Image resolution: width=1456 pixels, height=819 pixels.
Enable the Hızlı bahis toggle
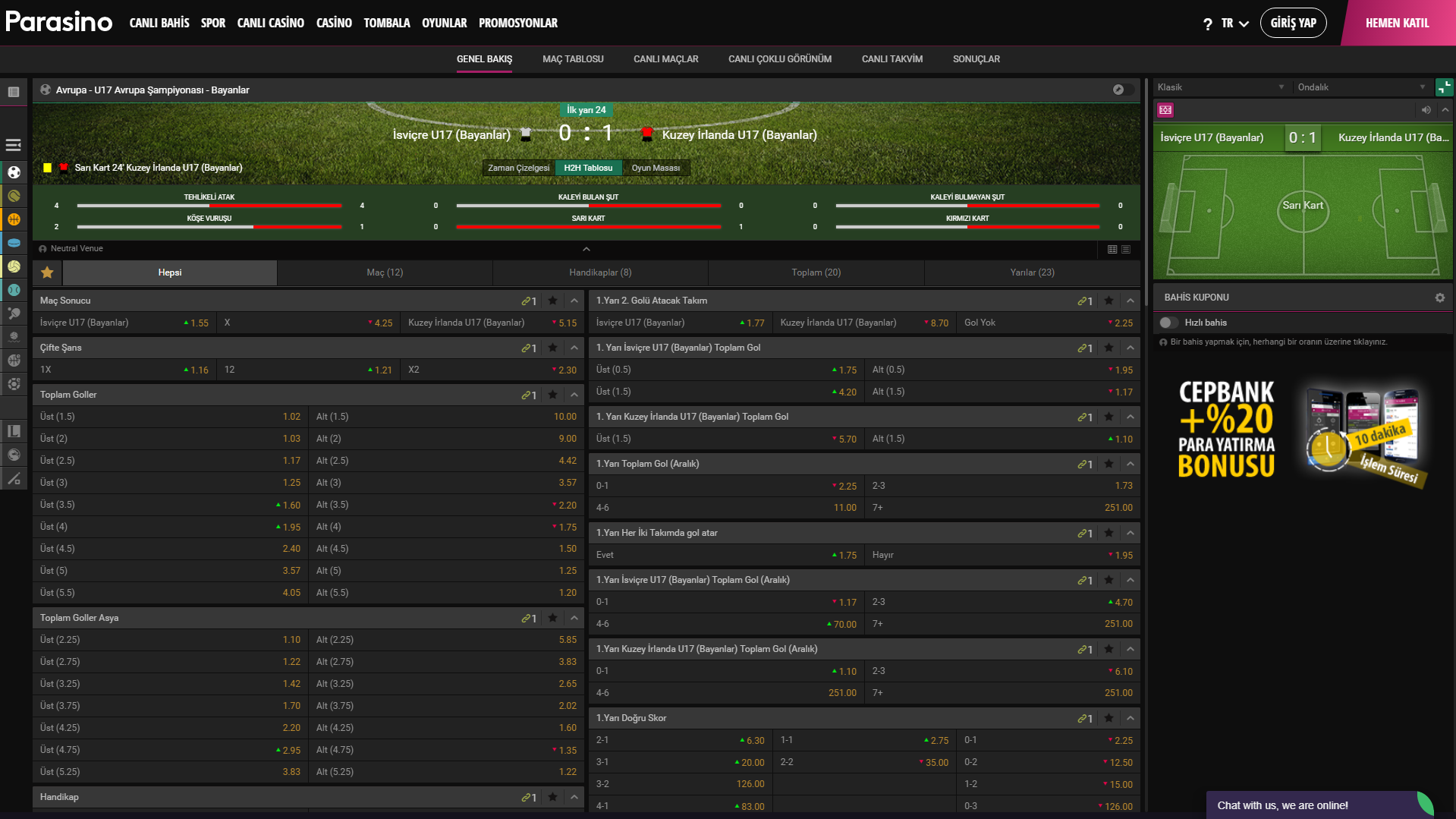[x=1169, y=323]
